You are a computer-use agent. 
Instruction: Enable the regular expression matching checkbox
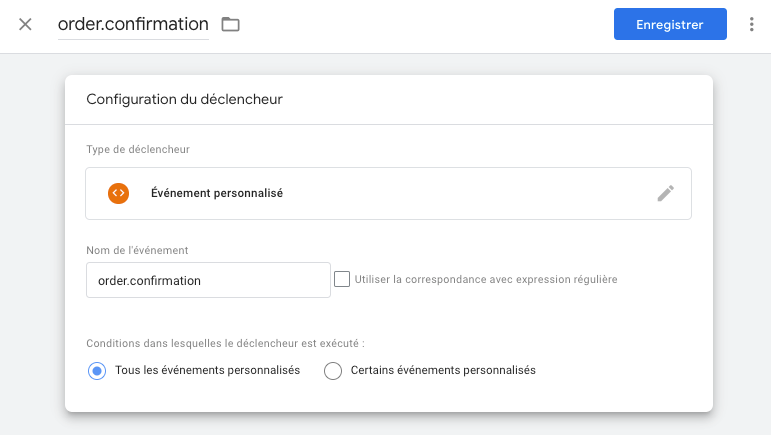[x=342, y=279]
